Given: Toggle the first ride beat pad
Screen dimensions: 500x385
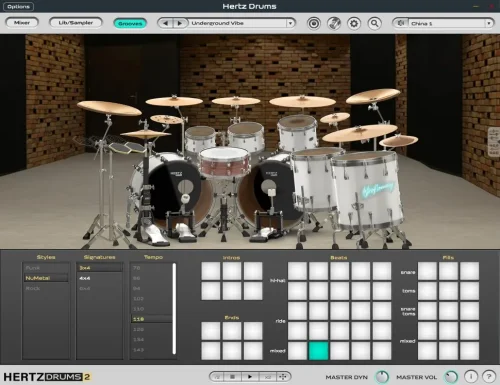Looking at the screenshot, I should coord(297,311).
